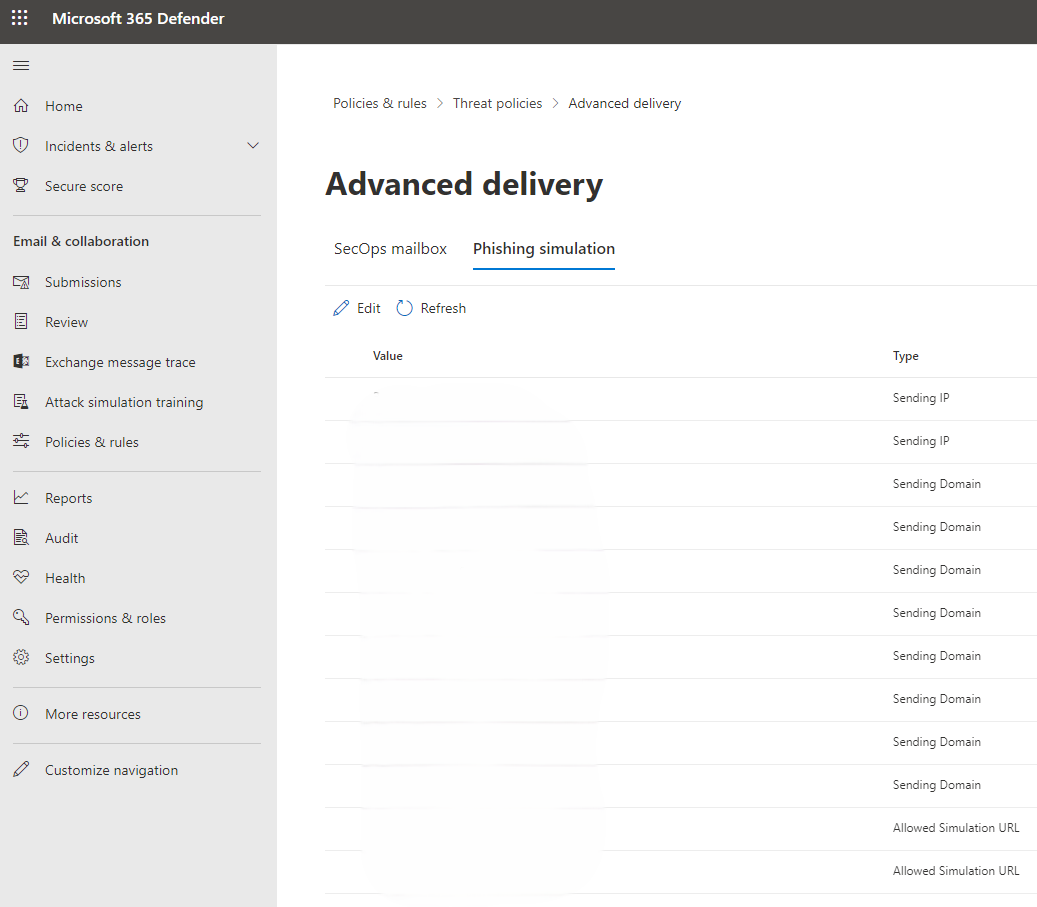Open More resources
Screen dimensions: 1037x907
pyautogui.click(x=93, y=714)
